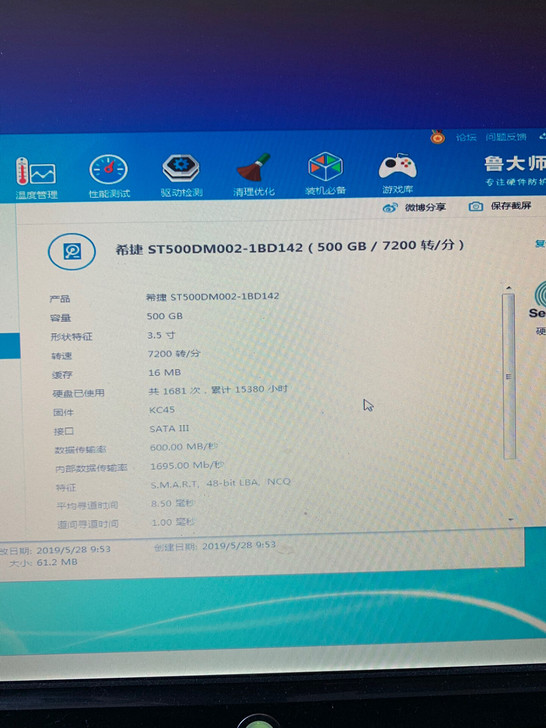The width and height of the screenshot is (546, 728).
Task: Select internal rate 1695.00 Mb/秒
Action: coord(188,465)
